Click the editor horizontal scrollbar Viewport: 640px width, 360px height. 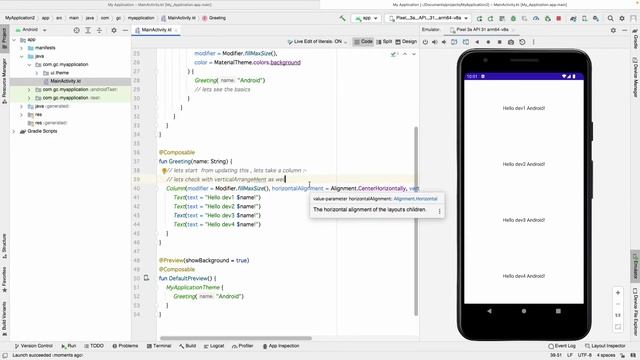[x=236, y=338]
